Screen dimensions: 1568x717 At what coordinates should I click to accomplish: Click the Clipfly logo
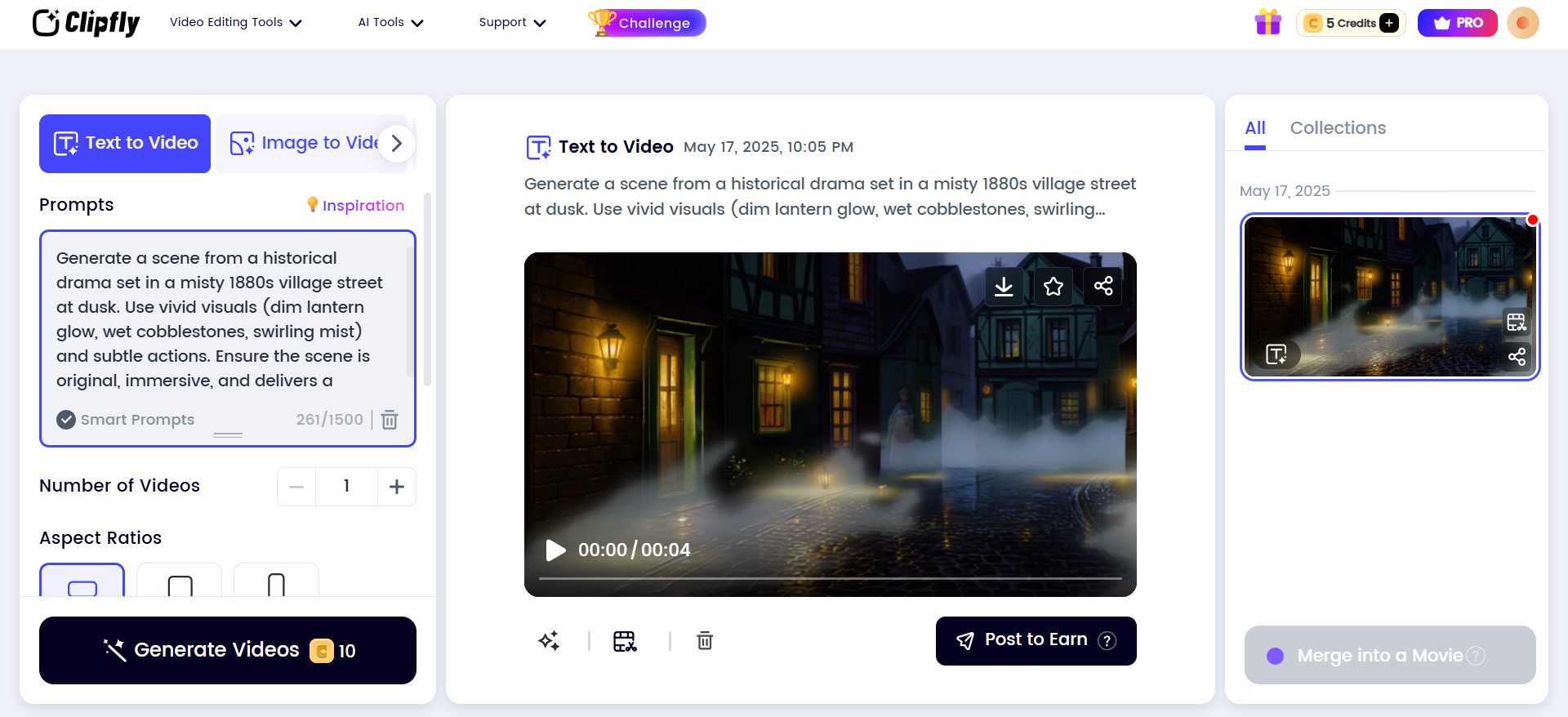point(86,23)
